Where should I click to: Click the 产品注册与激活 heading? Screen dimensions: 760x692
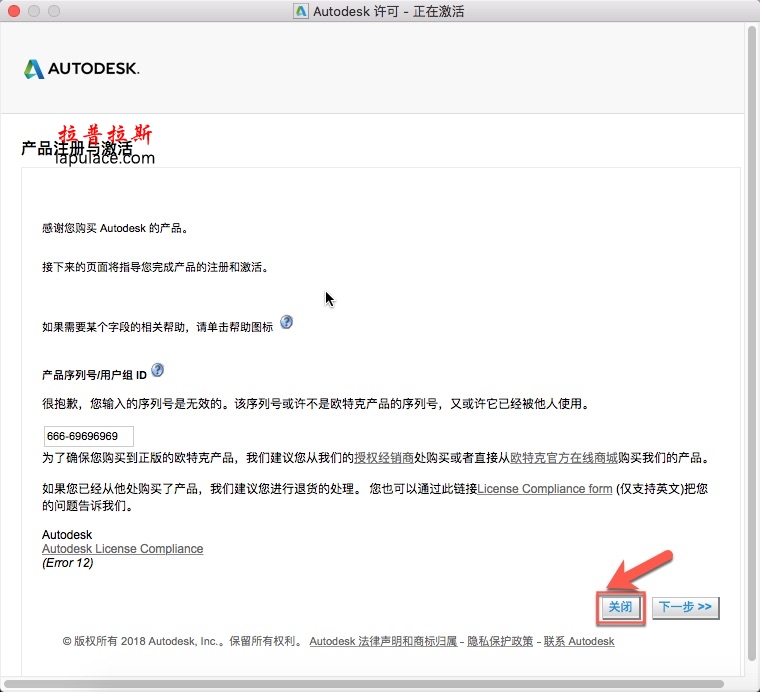click(77, 148)
